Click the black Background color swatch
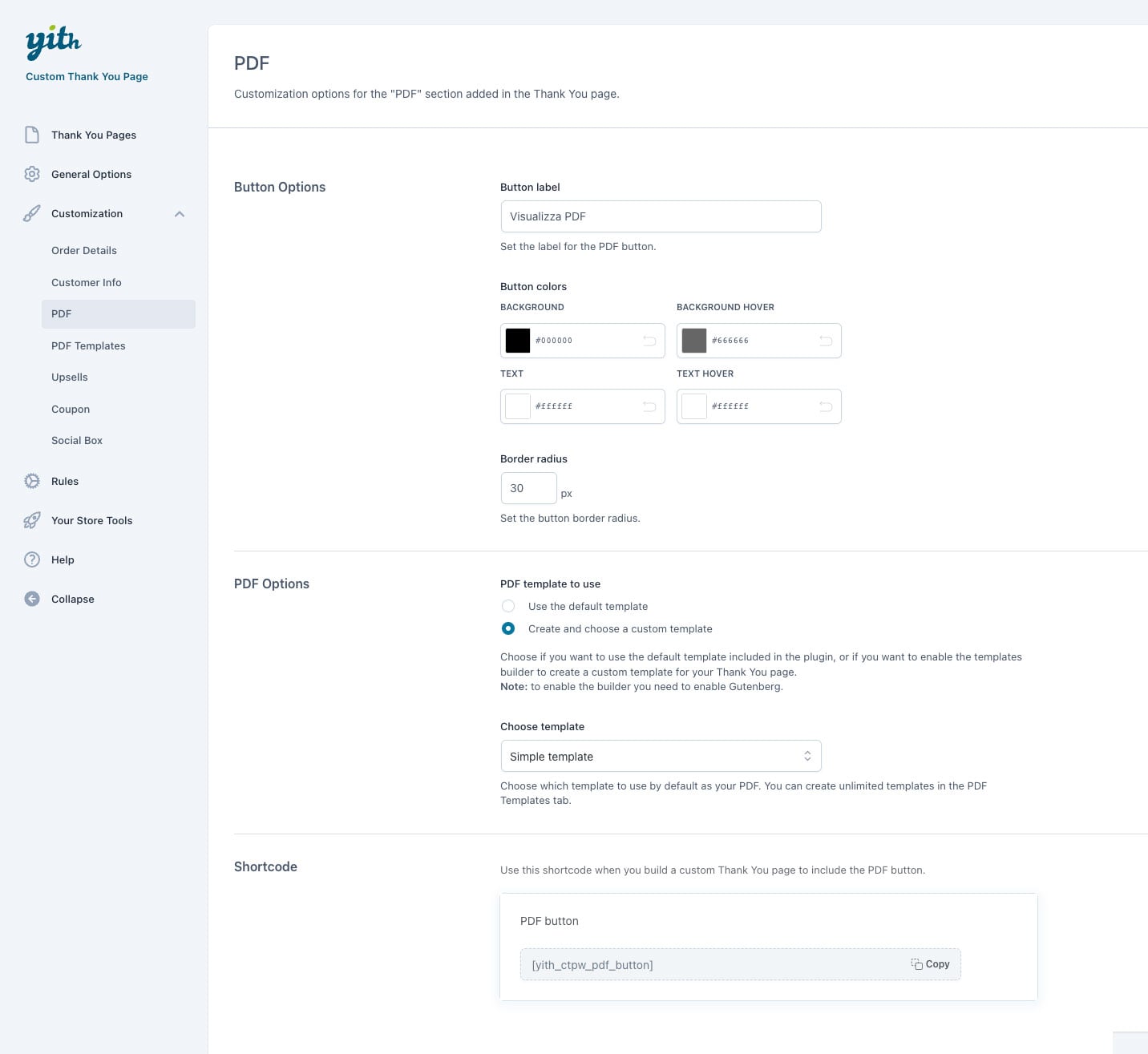Image resolution: width=1148 pixels, height=1054 pixels. [518, 341]
